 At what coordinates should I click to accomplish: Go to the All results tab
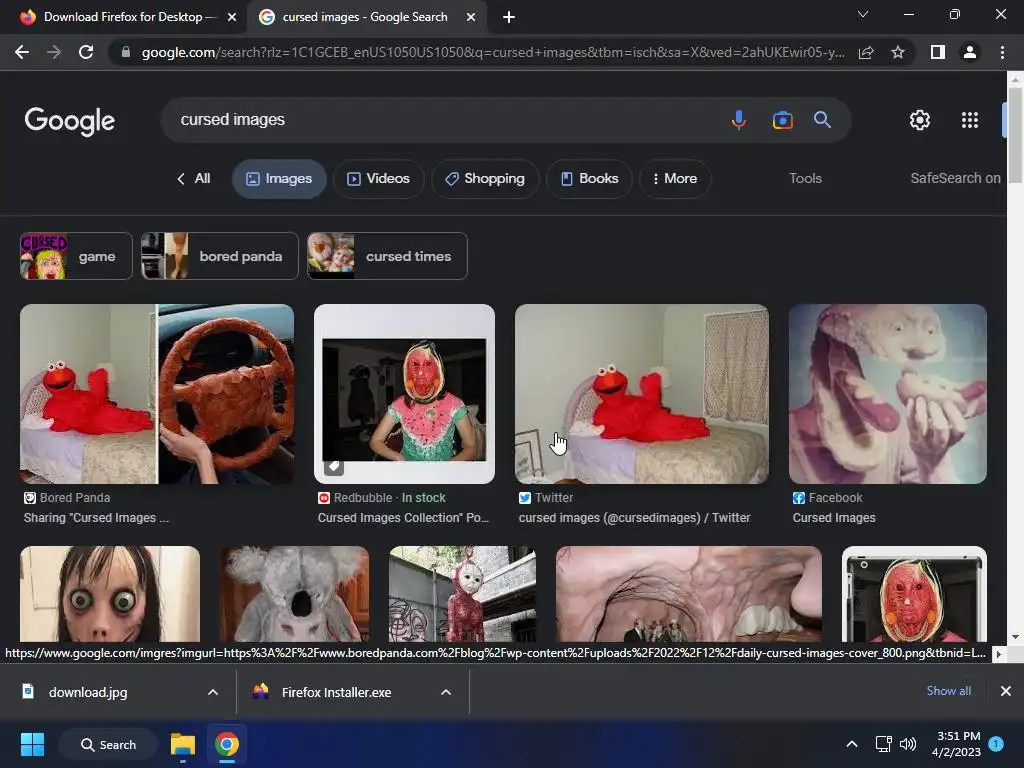(194, 179)
